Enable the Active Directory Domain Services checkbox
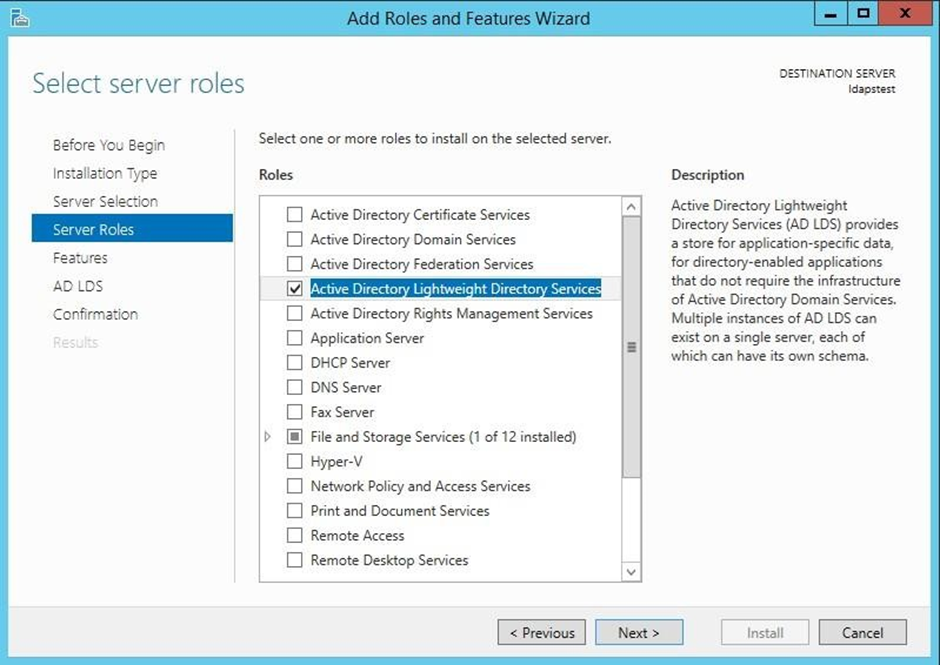Image resolution: width=940 pixels, height=665 pixels. (294, 240)
